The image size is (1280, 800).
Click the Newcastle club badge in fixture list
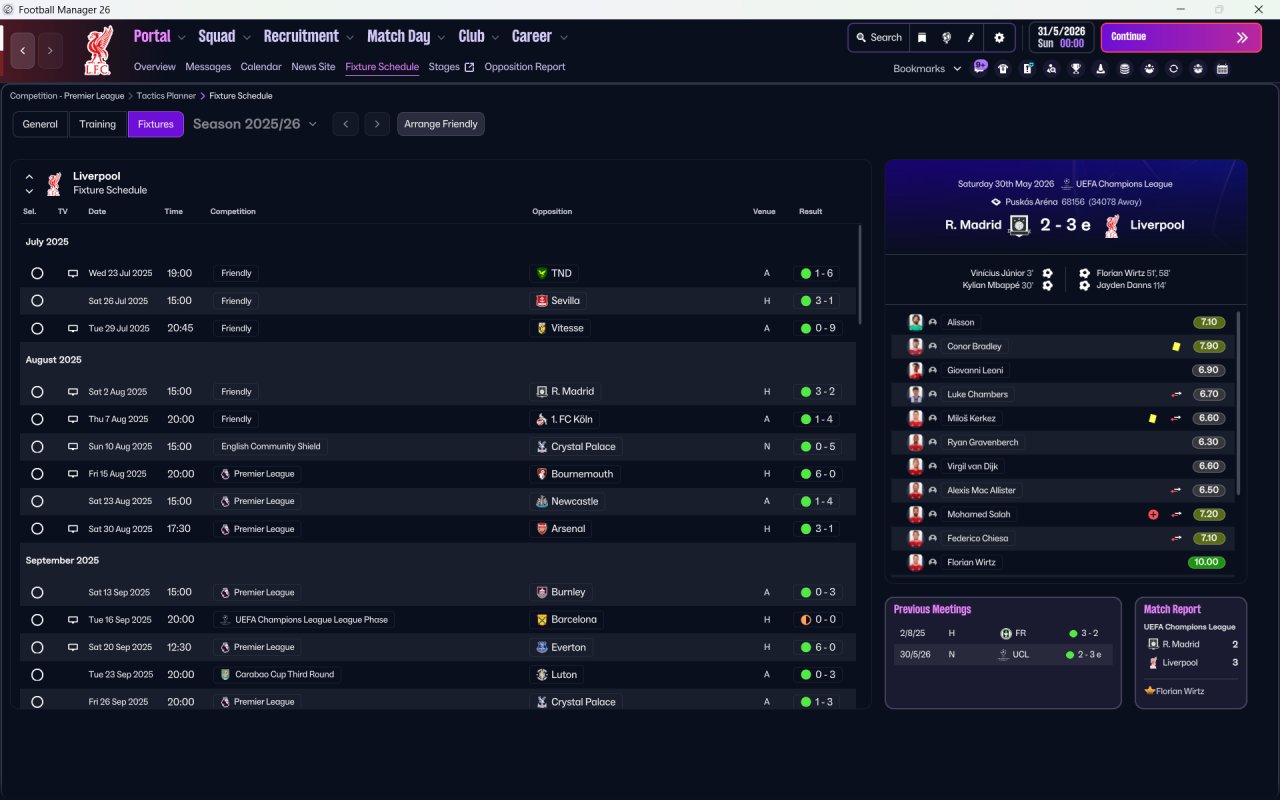(542, 501)
